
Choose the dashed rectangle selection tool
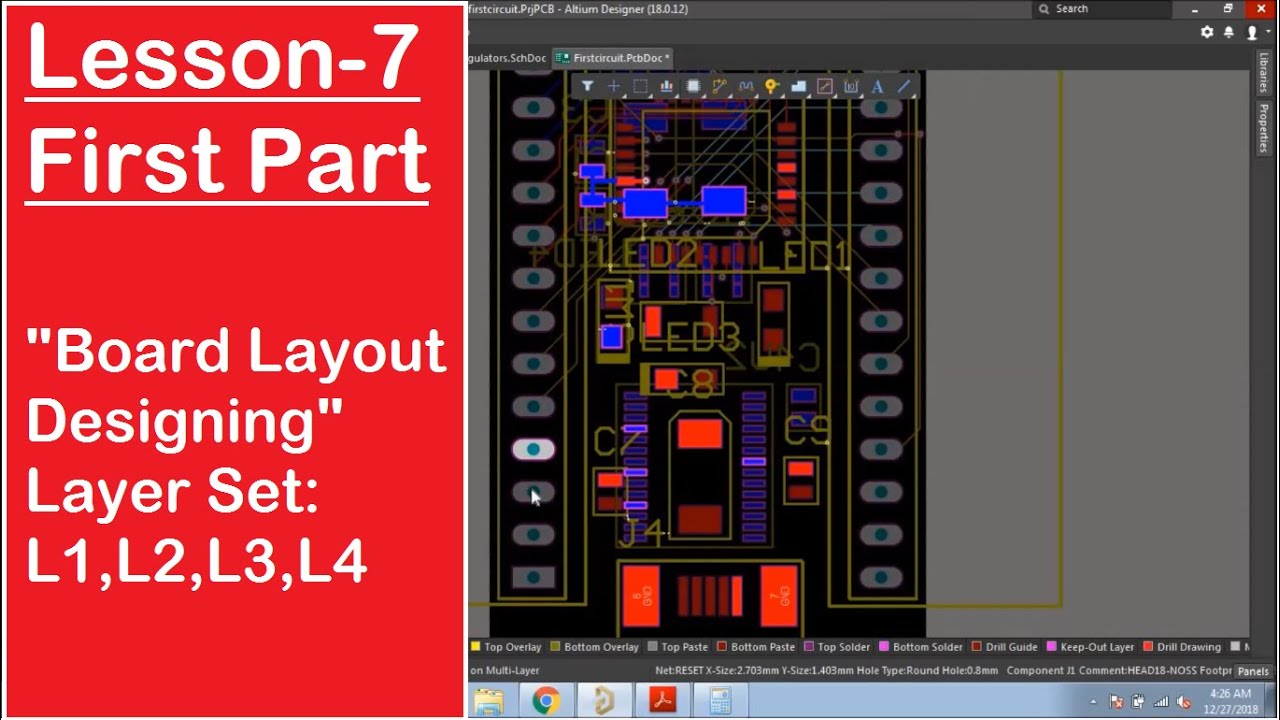640,87
